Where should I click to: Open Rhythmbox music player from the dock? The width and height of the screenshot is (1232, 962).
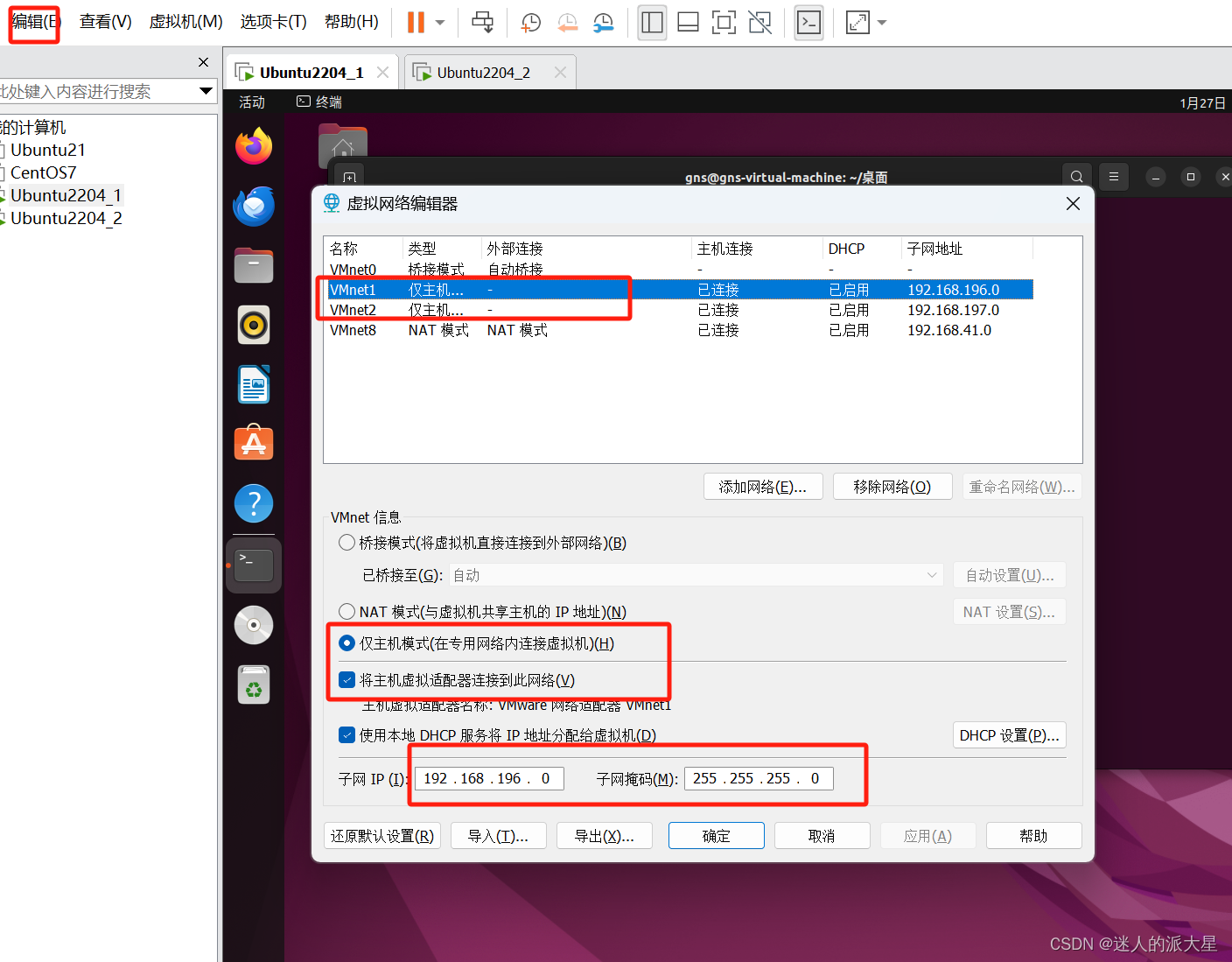point(254,326)
